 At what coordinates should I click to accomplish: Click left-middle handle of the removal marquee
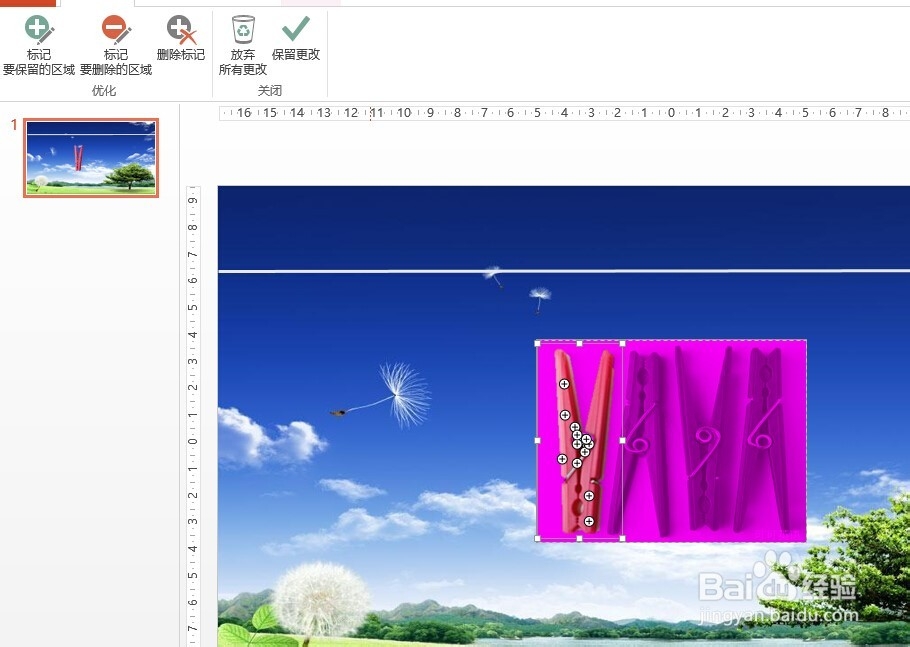point(537,441)
